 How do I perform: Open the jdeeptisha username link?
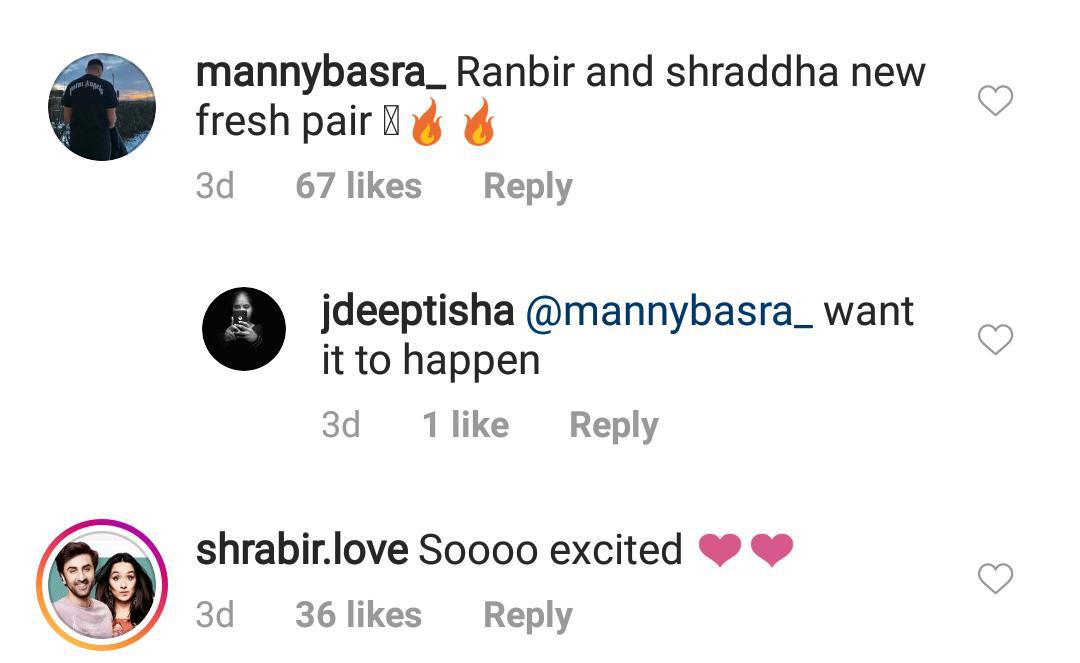[x=418, y=312]
